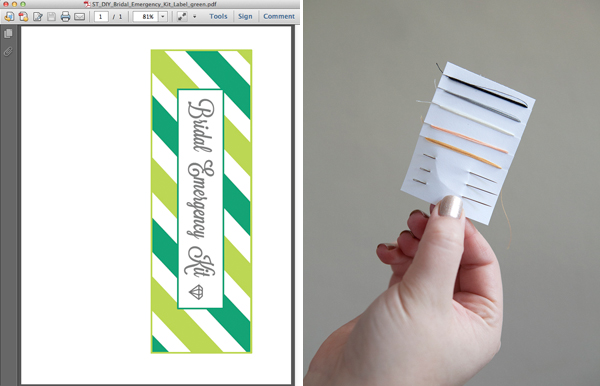Click the page number input field
The image size is (600, 386).
[101, 16]
